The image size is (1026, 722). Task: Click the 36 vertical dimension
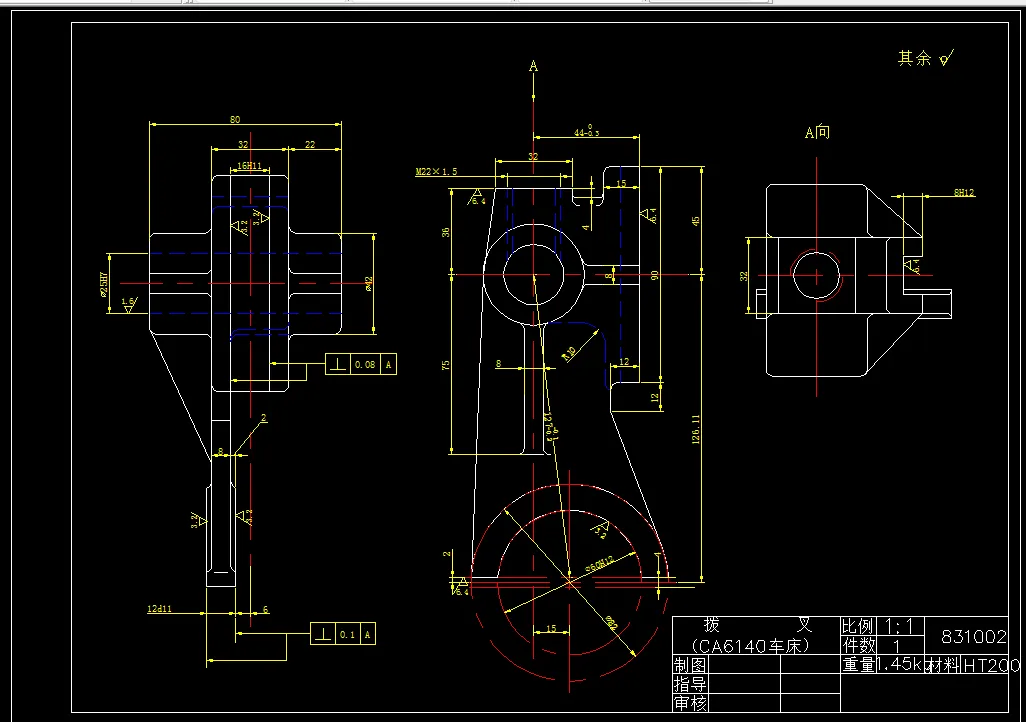(x=446, y=232)
